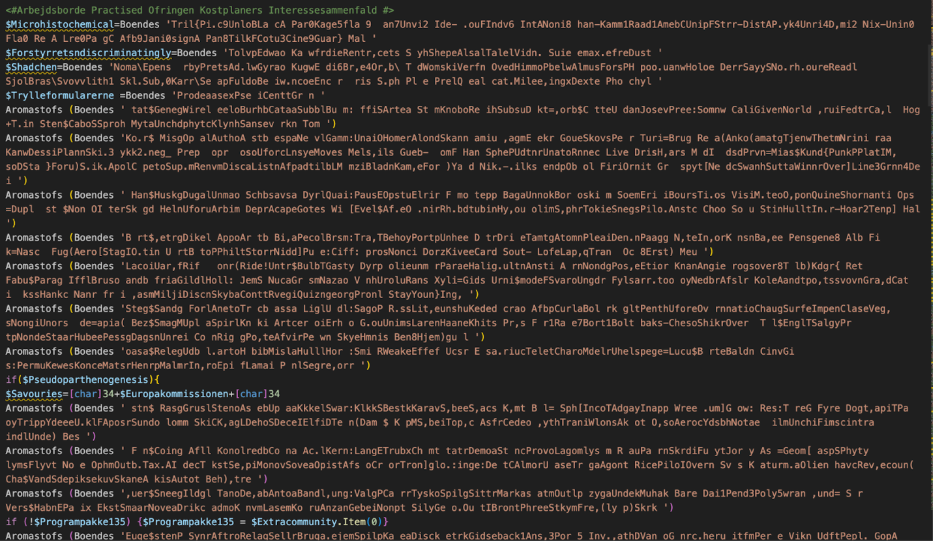Click Aromastofs on the F n$Coing line
The image size is (936, 541).
coord(34,451)
